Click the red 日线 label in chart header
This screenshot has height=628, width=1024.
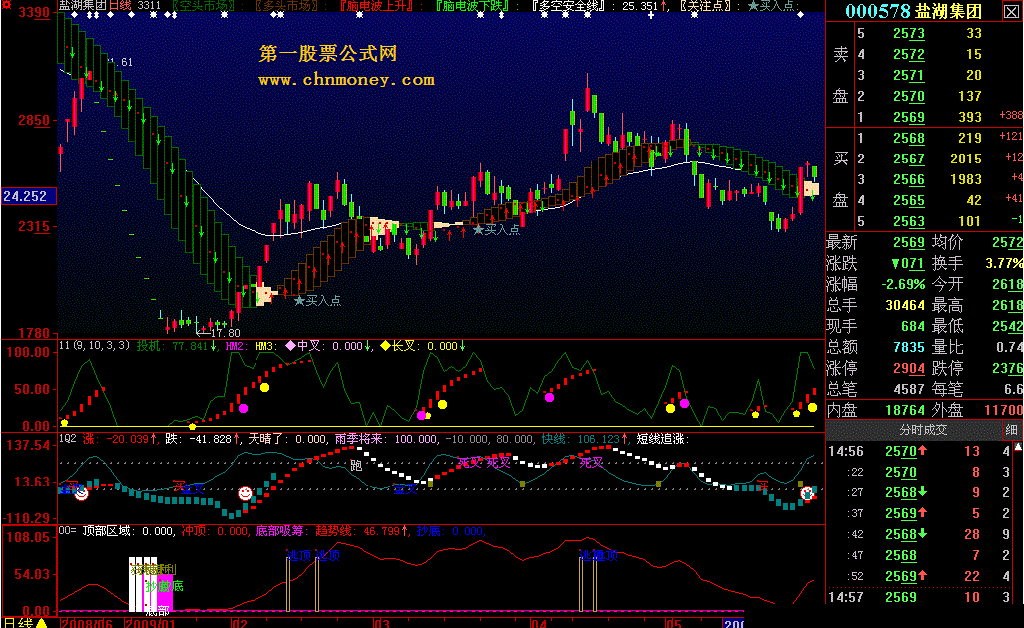click(120, 6)
